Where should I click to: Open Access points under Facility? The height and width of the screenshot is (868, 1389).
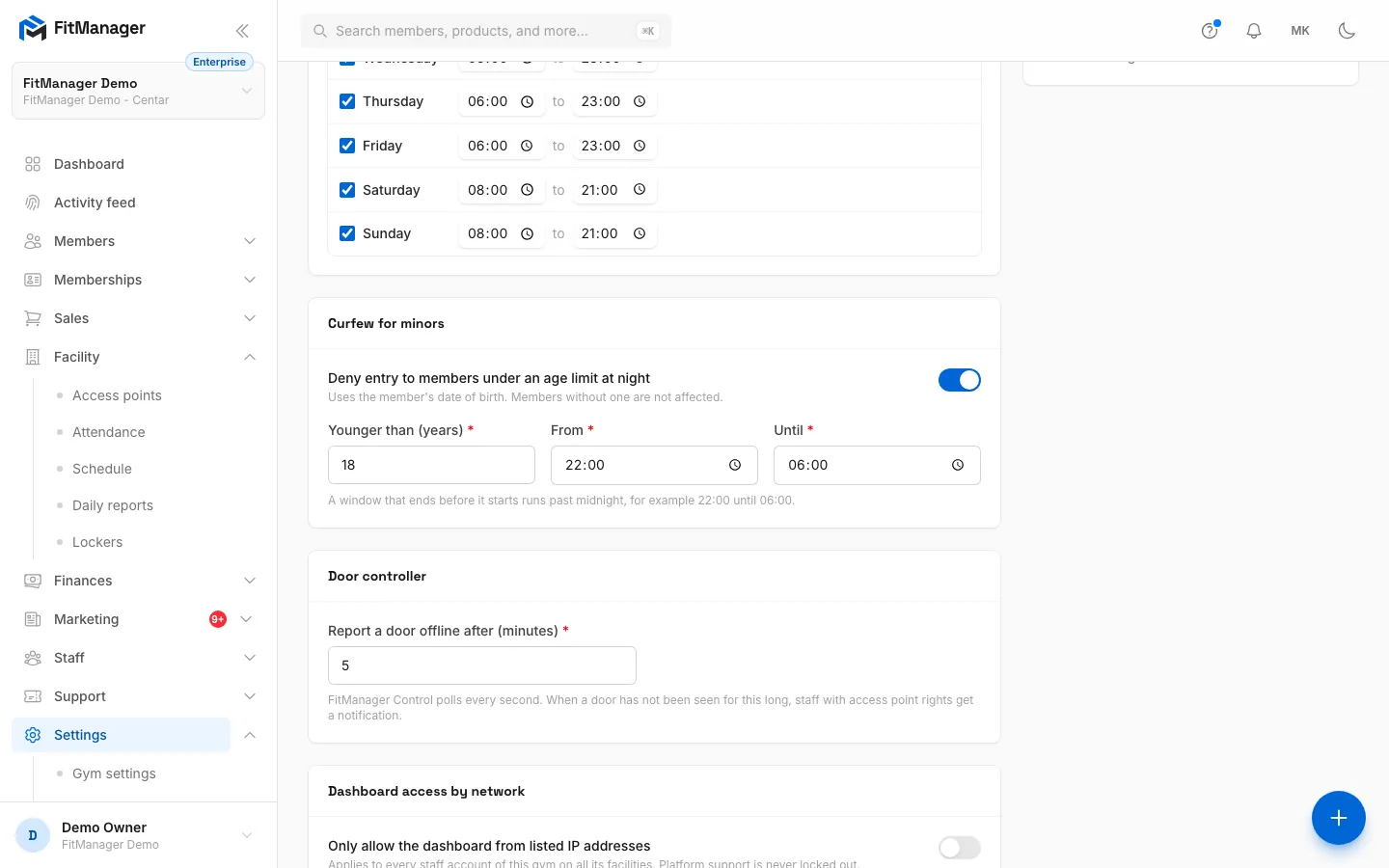coord(117,395)
